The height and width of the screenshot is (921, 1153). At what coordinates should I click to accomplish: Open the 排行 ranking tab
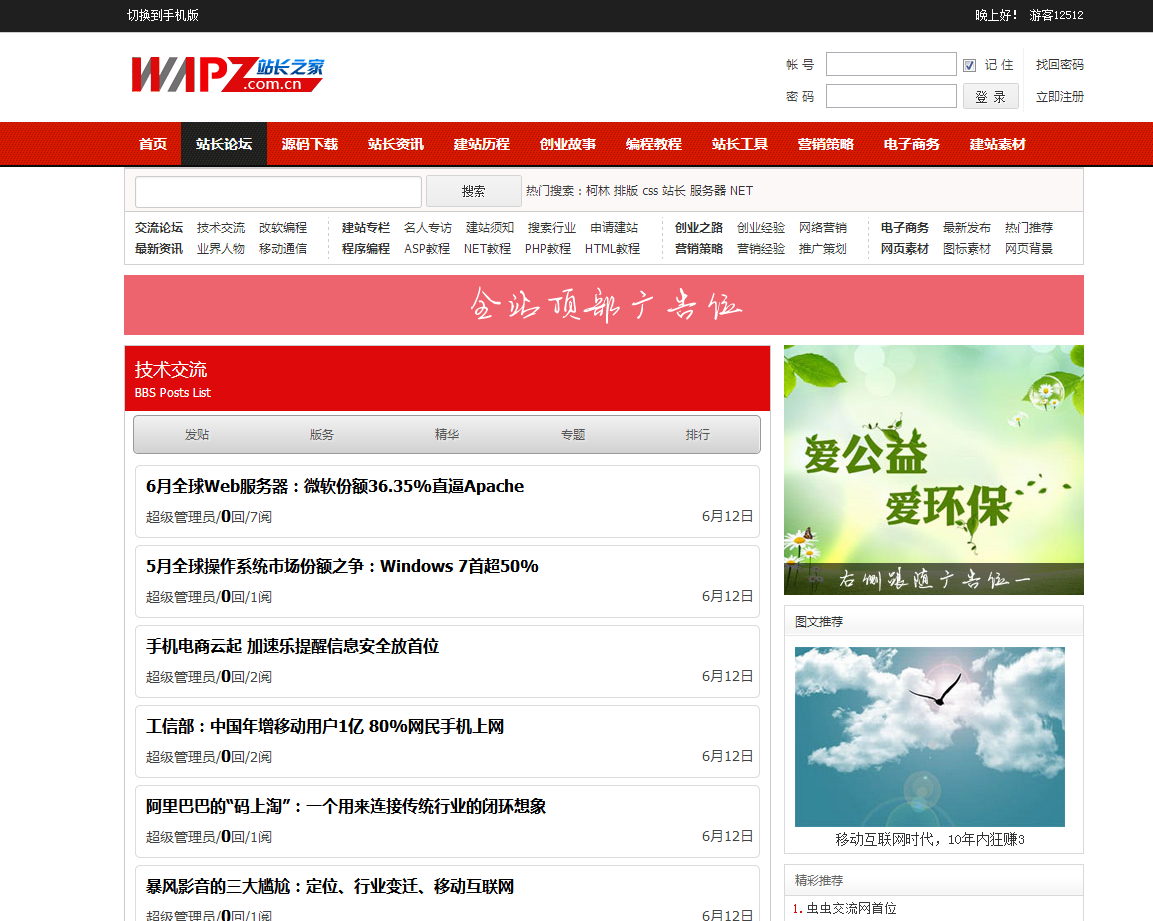coord(698,435)
